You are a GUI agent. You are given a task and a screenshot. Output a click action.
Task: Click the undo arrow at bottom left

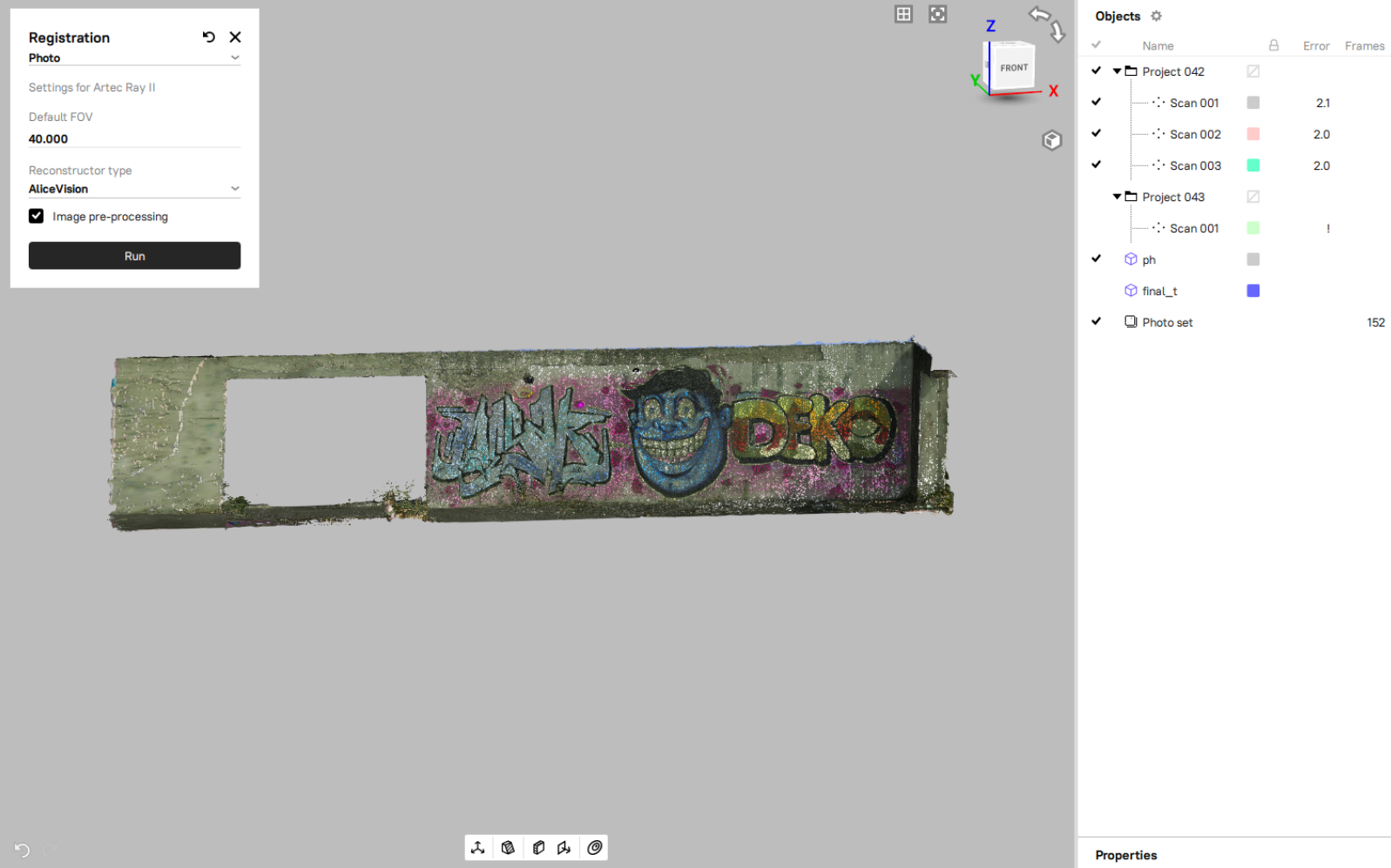click(x=22, y=850)
